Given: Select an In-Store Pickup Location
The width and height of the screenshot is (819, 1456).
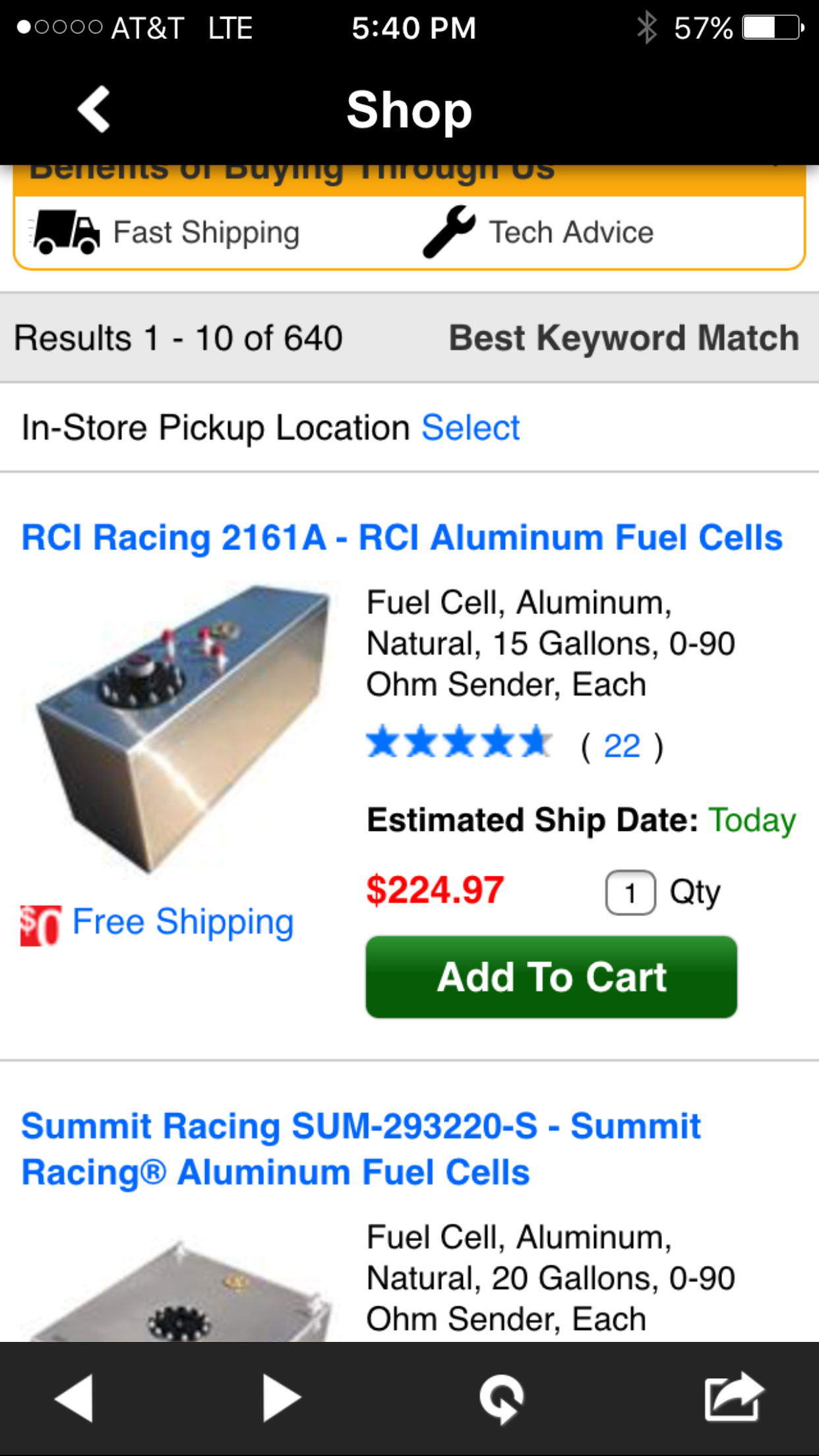Looking at the screenshot, I should click(470, 427).
